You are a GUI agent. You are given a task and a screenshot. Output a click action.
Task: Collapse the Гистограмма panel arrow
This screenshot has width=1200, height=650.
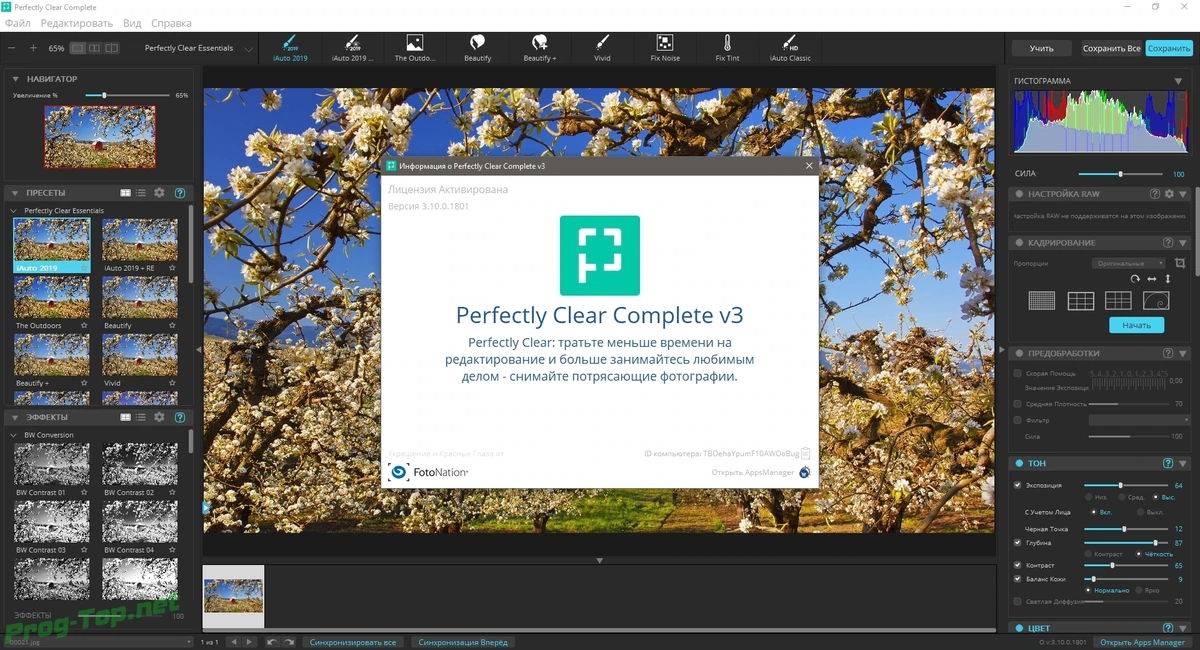(1178, 81)
